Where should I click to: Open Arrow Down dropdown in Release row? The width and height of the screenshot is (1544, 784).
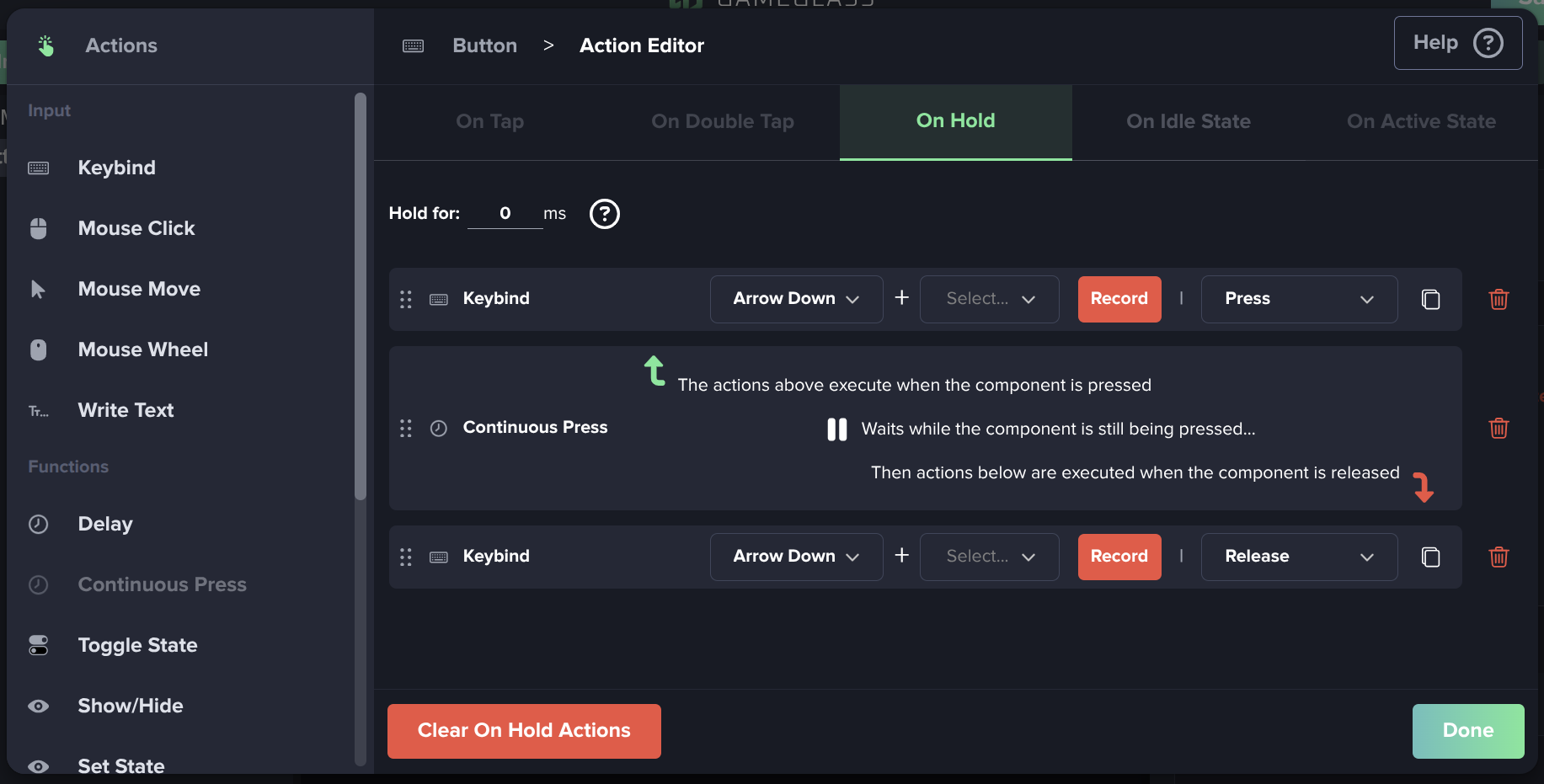point(796,557)
